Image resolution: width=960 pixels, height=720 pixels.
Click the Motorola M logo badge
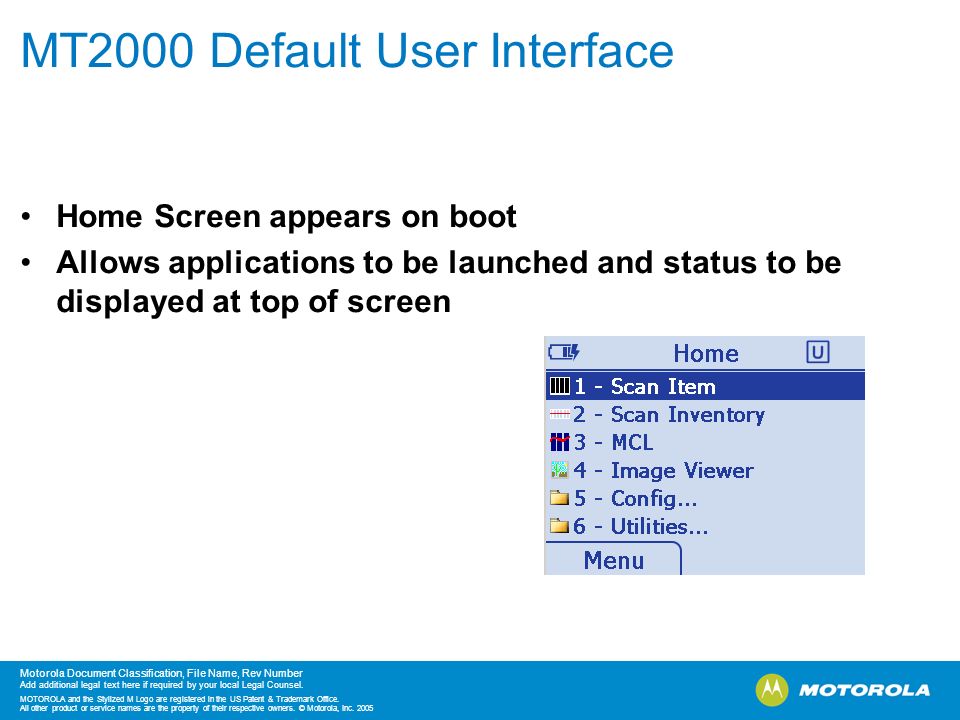tap(771, 690)
